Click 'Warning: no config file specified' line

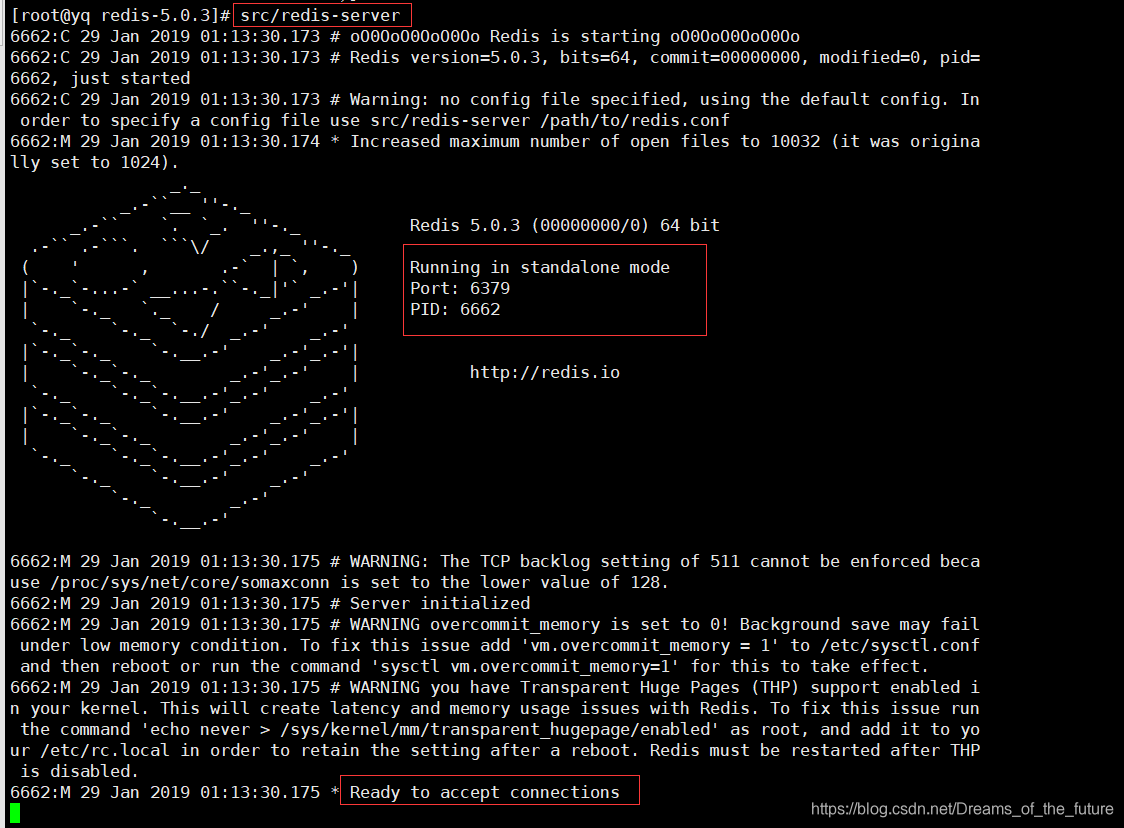click(495, 99)
